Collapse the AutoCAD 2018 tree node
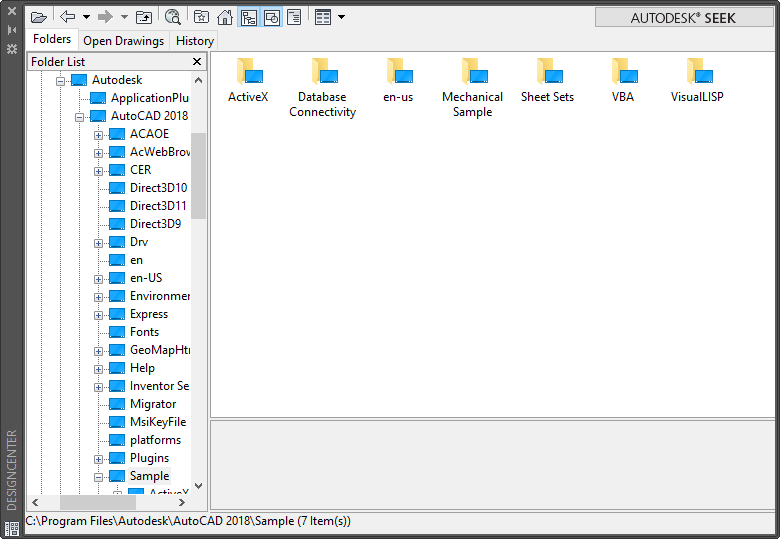The width and height of the screenshot is (780, 539). point(80,116)
